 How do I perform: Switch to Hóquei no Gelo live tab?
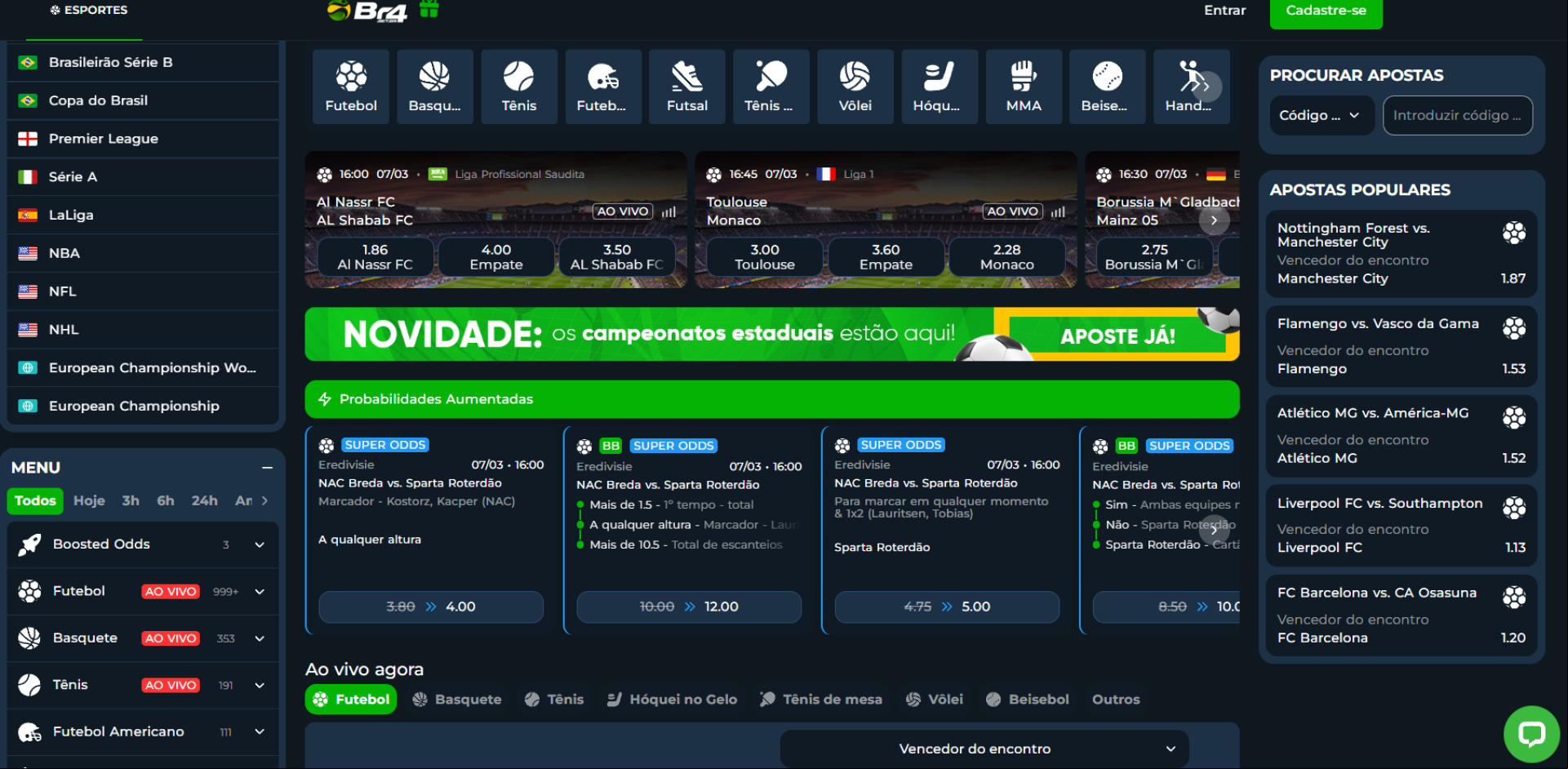[672, 700]
